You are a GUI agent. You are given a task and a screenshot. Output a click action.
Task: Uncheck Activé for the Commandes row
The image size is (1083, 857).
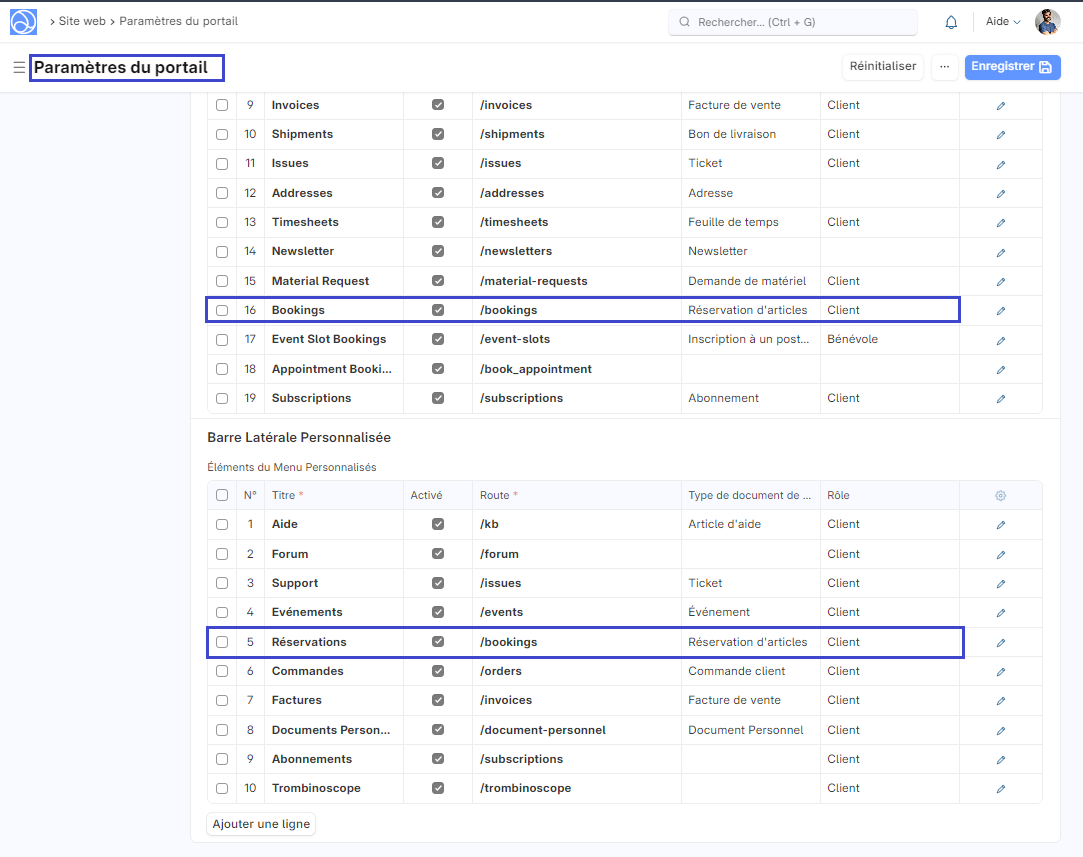pyautogui.click(x=438, y=671)
